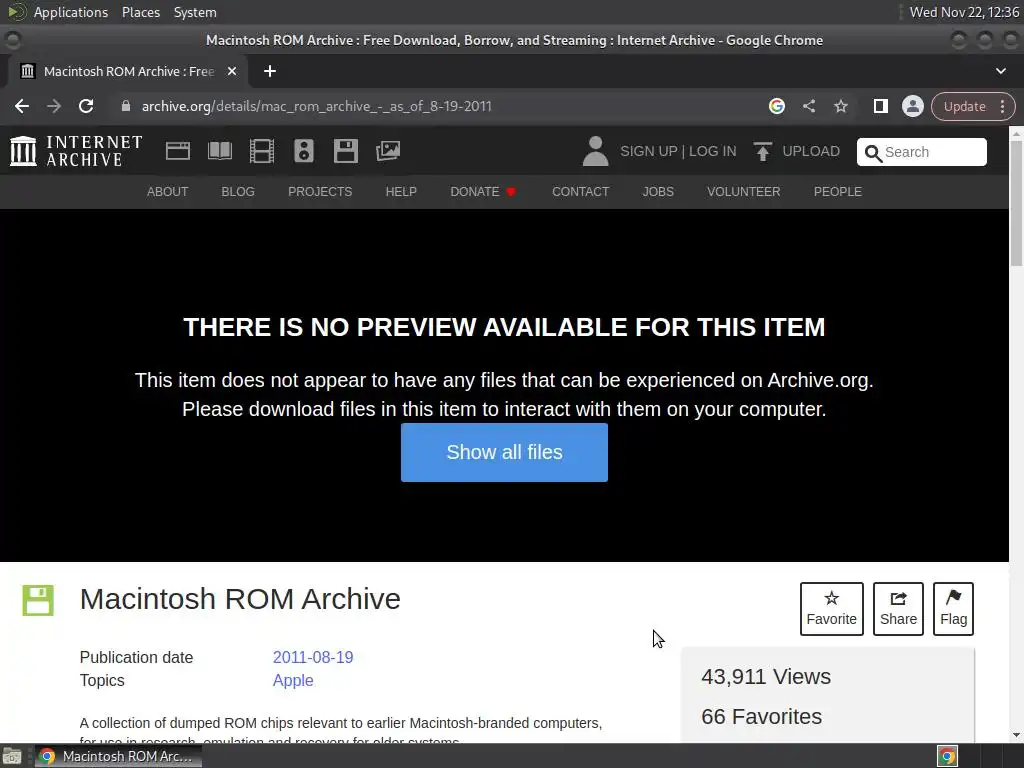The image size is (1024, 768).
Task: Select the Macintosh ROM Archive browser tab
Action: point(128,71)
